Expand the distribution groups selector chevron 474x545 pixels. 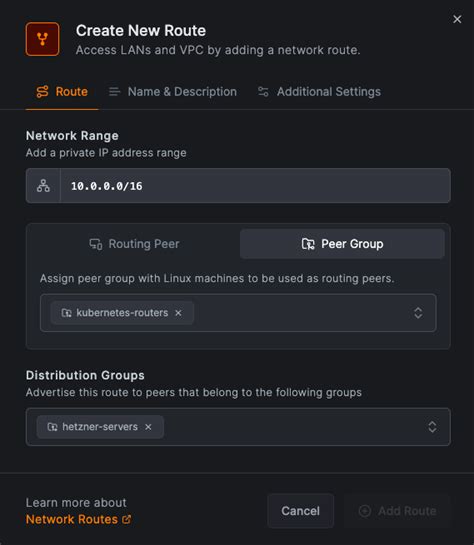[x=432, y=427]
